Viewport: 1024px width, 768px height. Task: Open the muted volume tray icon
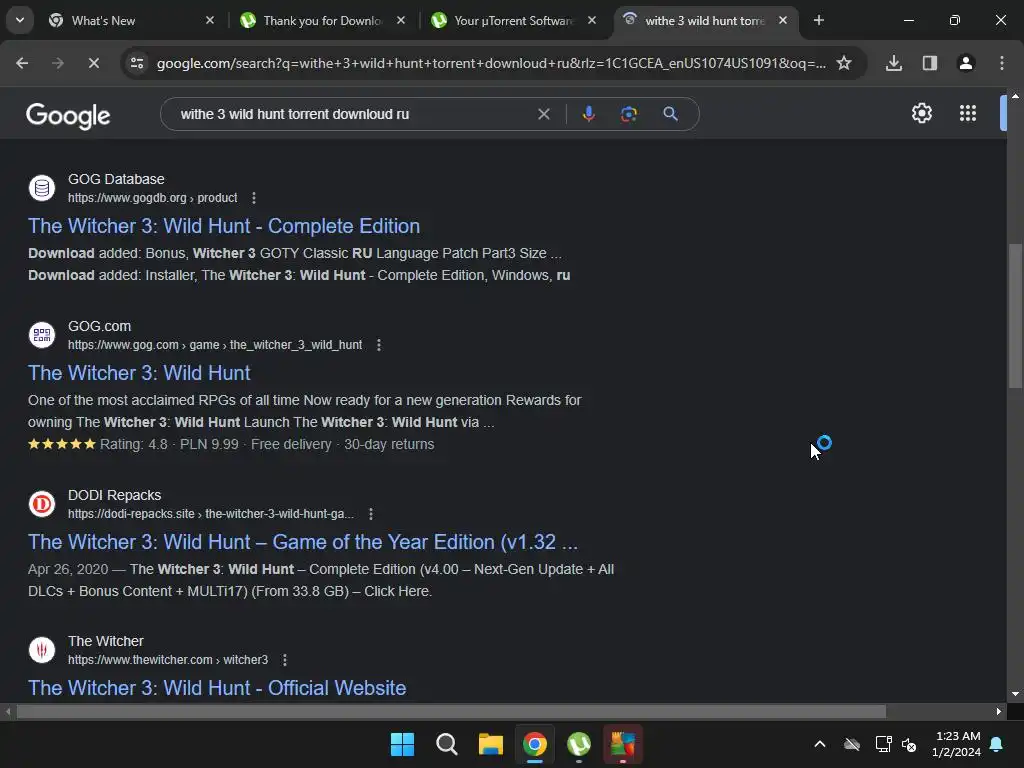pyautogui.click(x=908, y=744)
